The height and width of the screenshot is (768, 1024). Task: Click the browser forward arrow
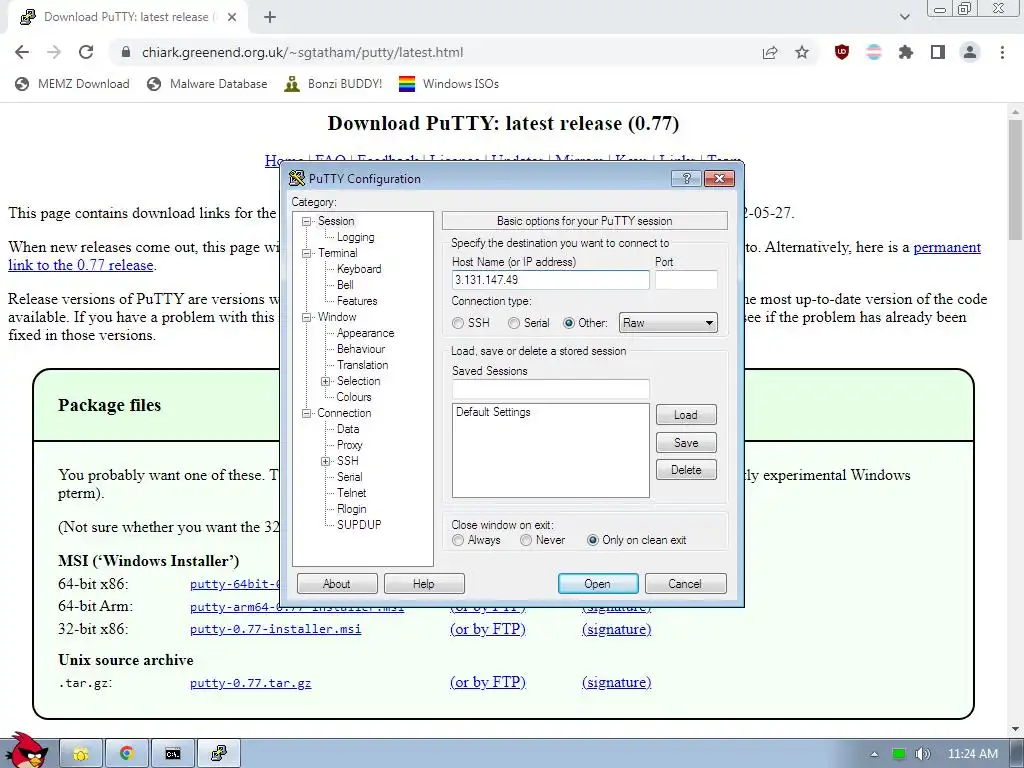(54, 52)
